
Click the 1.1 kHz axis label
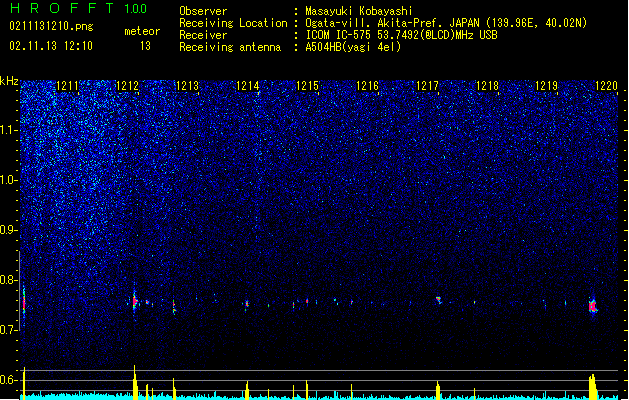pos(8,130)
